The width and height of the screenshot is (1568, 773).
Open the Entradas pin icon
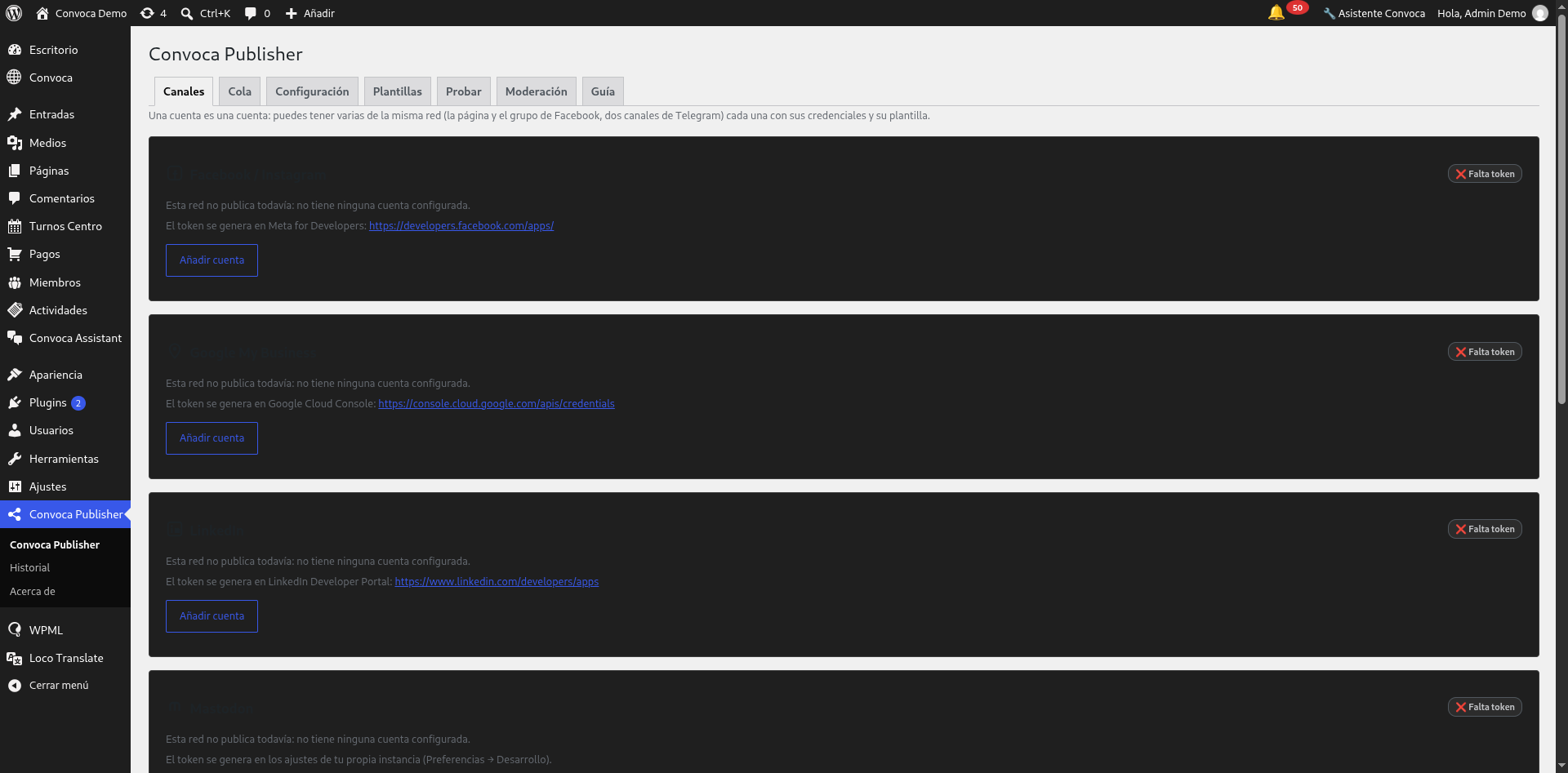(15, 114)
